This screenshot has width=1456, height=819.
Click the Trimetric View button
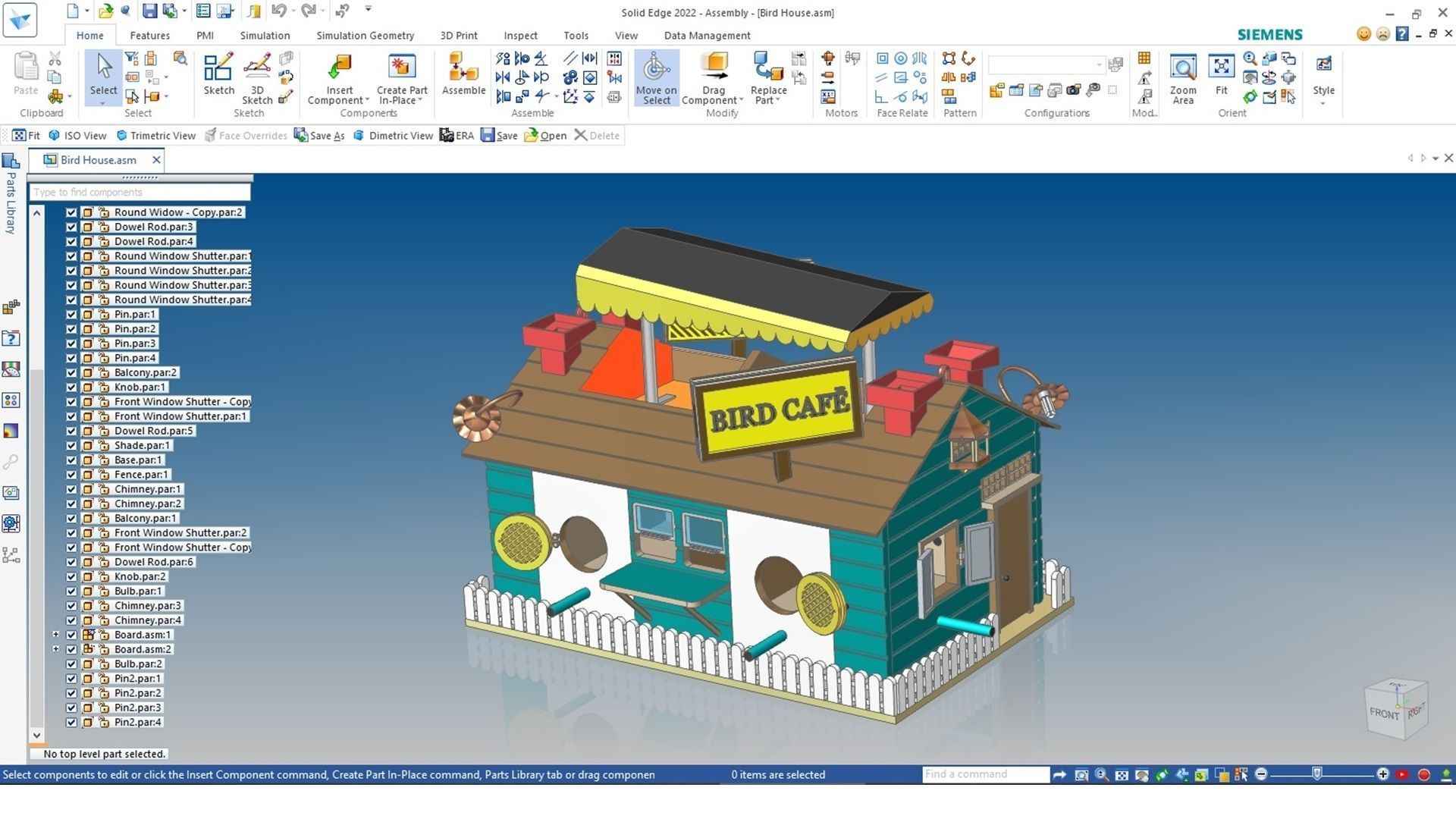pos(155,135)
